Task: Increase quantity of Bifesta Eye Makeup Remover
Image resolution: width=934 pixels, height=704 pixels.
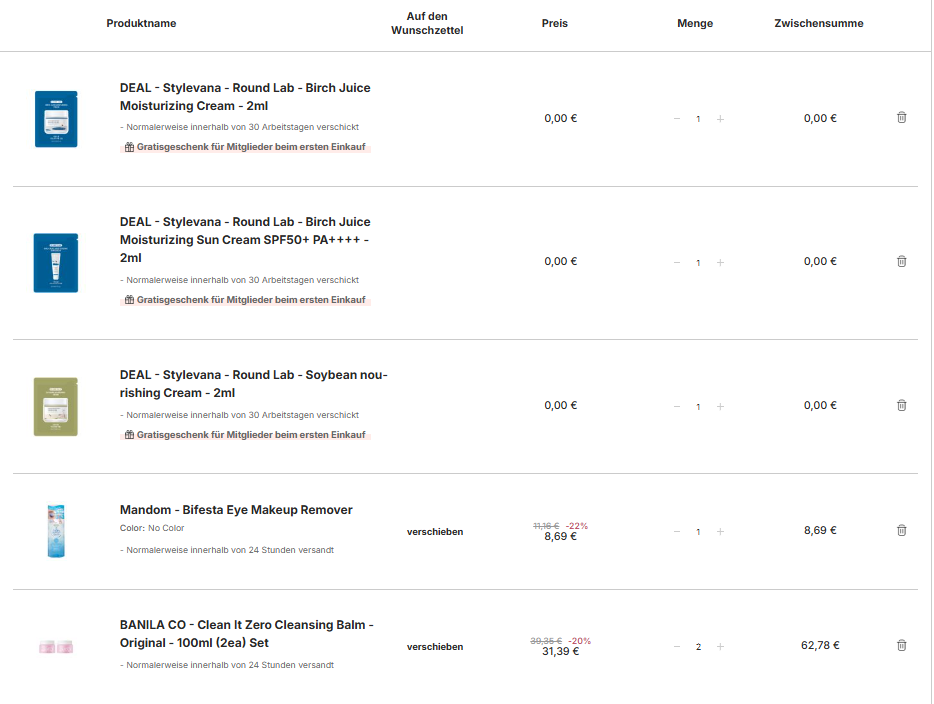Action: tap(720, 531)
